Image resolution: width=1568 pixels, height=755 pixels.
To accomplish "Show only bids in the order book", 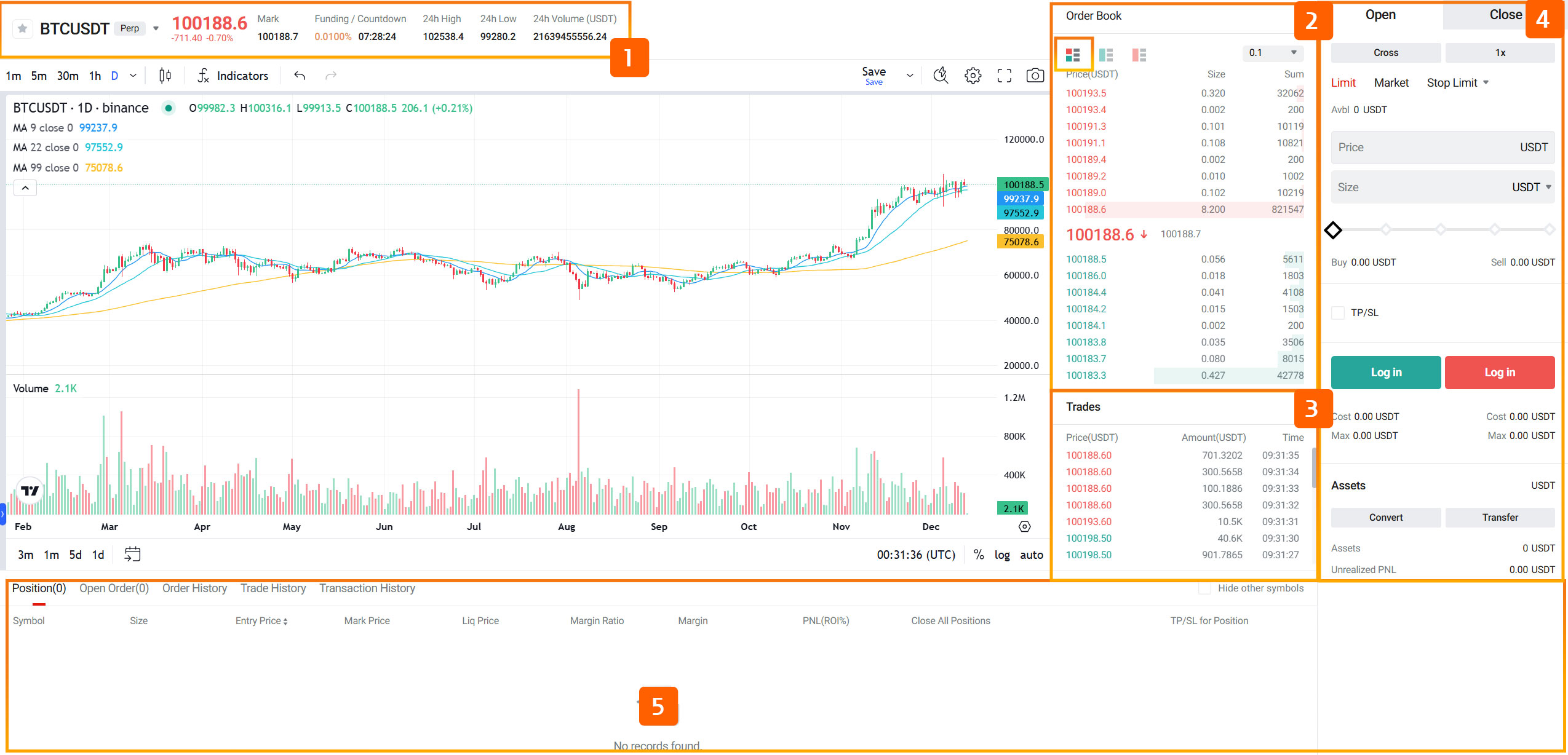I will coord(1106,55).
